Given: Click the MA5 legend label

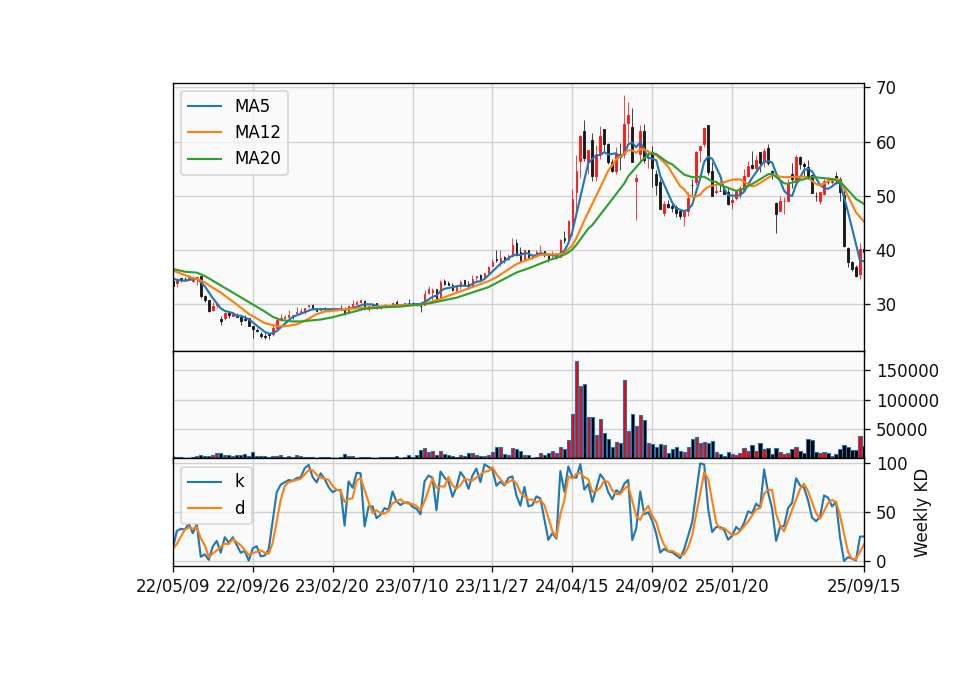Looking at the screenshot, I should point(252,106).
